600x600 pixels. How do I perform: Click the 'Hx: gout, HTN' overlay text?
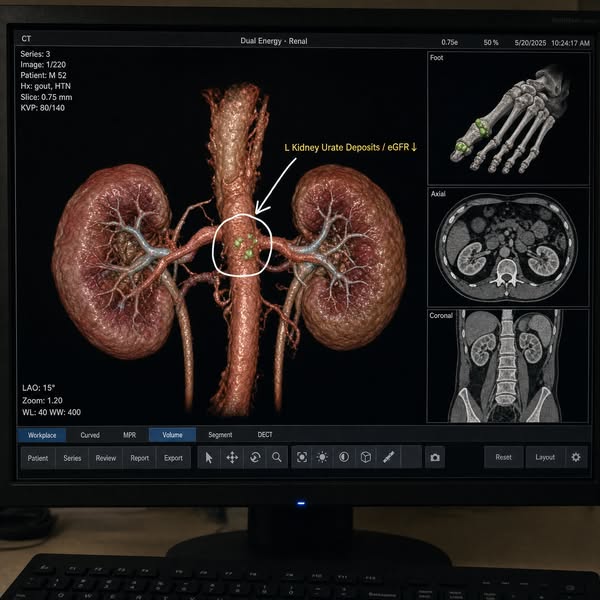[x=46, y=86]
